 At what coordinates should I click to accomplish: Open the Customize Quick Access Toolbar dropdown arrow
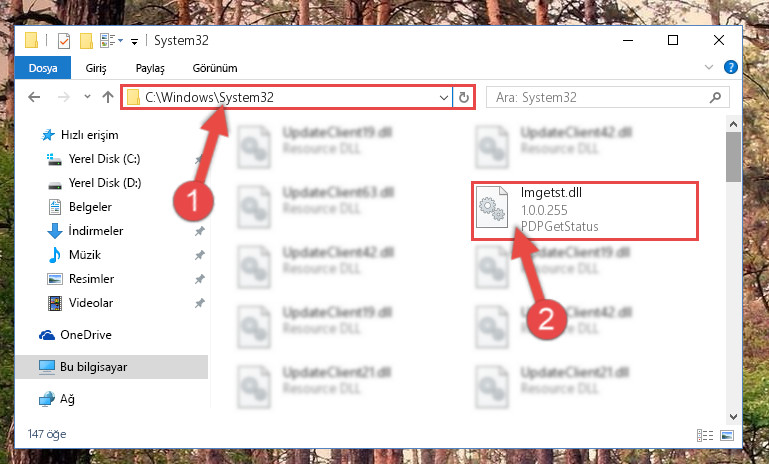(134, 42)
